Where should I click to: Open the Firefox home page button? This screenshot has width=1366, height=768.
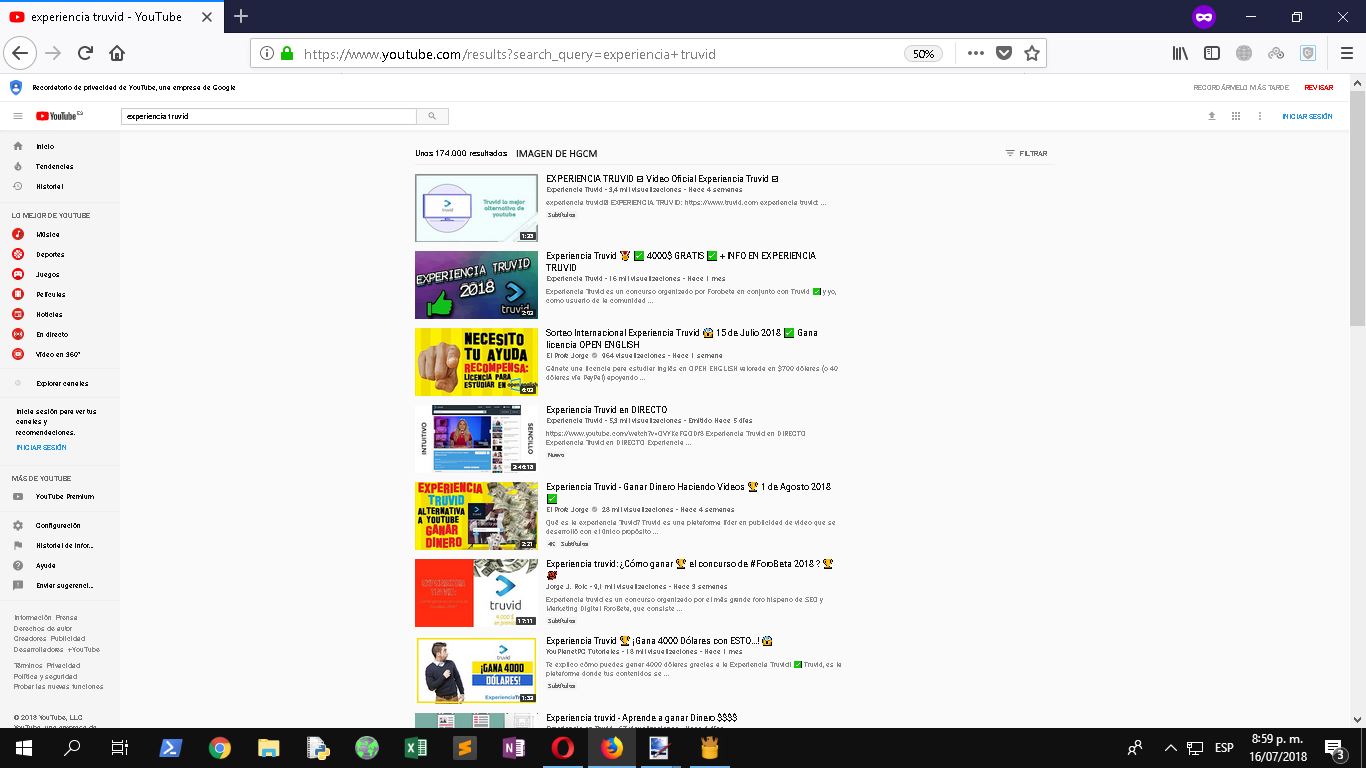point(117,54)
